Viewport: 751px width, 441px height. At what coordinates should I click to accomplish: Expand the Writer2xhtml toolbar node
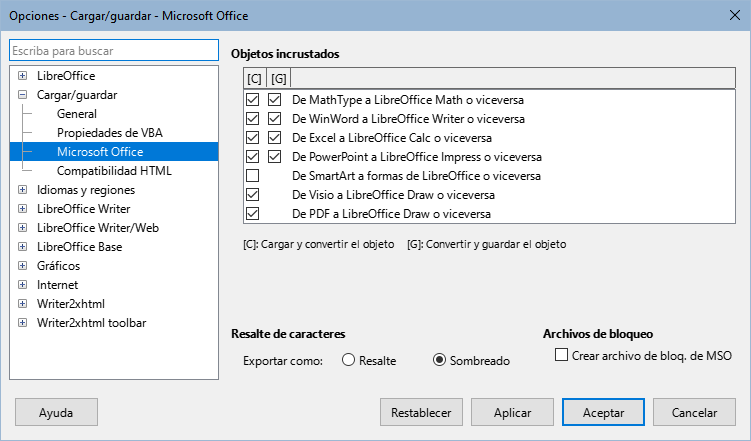[23, 323]
